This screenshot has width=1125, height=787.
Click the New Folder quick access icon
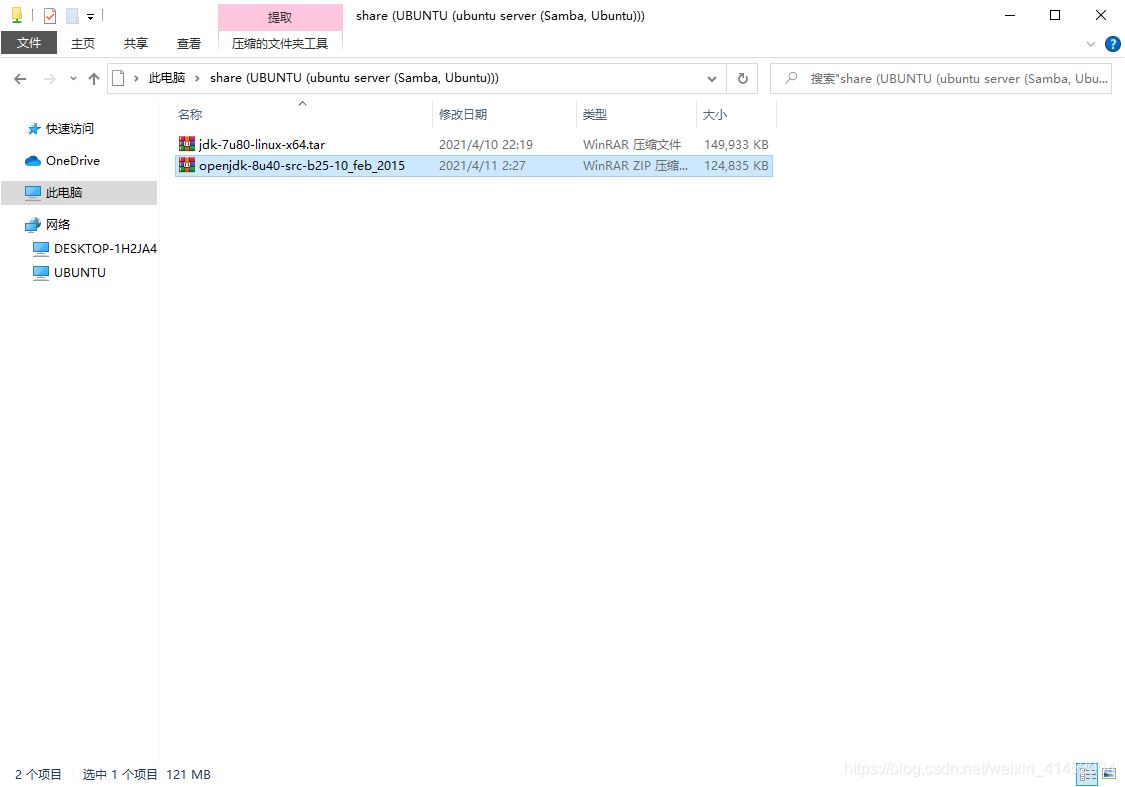[x=72, y=16]
